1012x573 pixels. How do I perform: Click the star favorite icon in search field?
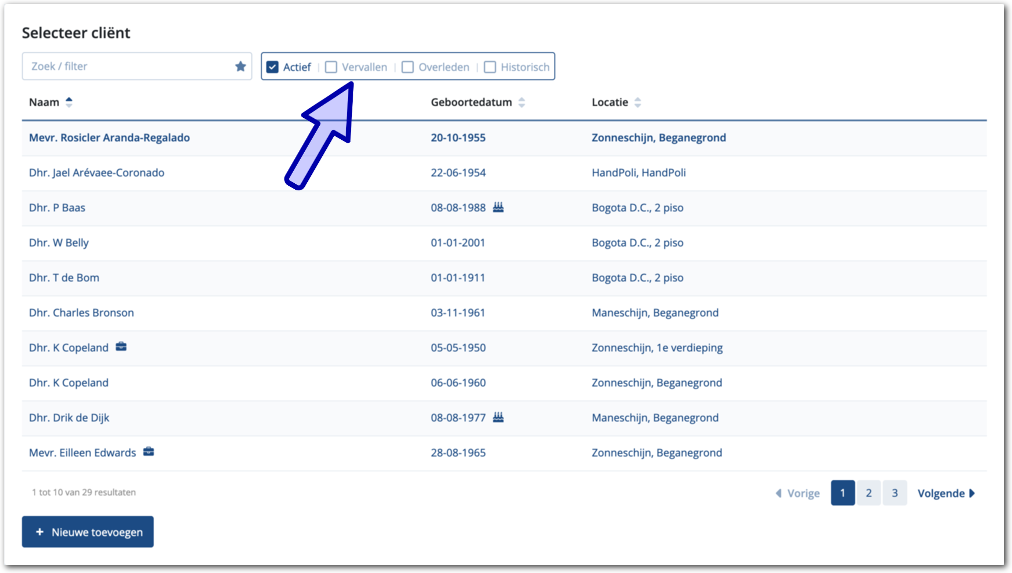pyautogui.click(x=240, y=67)
